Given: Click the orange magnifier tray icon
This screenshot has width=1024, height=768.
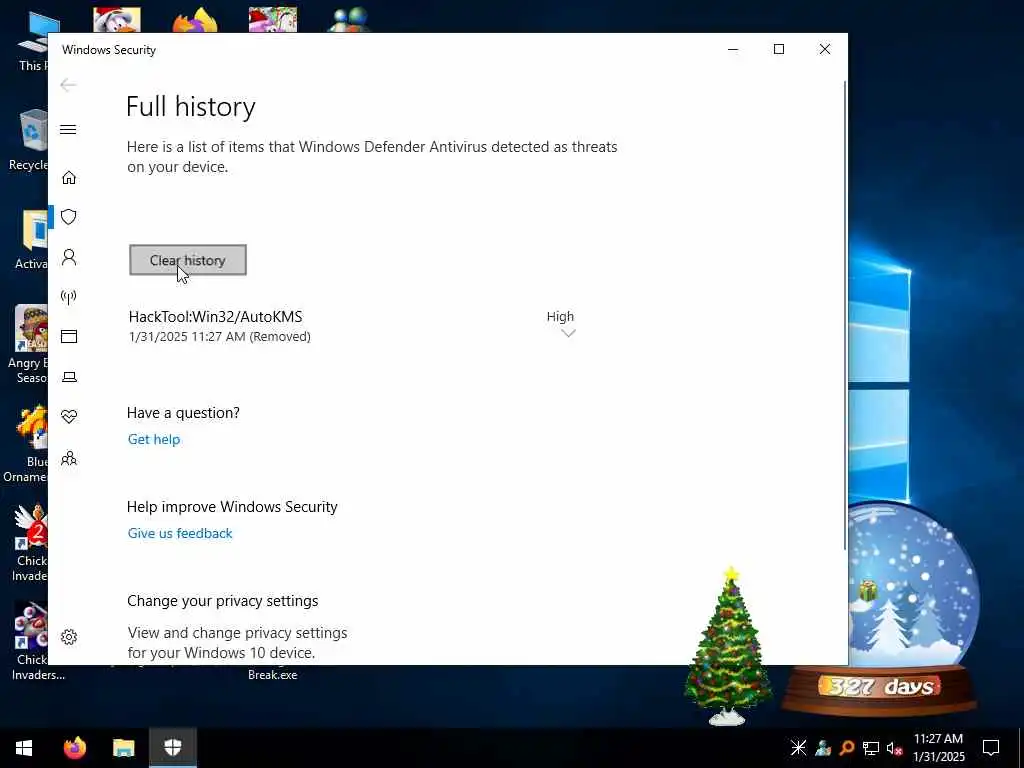Looking at the screenshot, I should coord(847,748).
